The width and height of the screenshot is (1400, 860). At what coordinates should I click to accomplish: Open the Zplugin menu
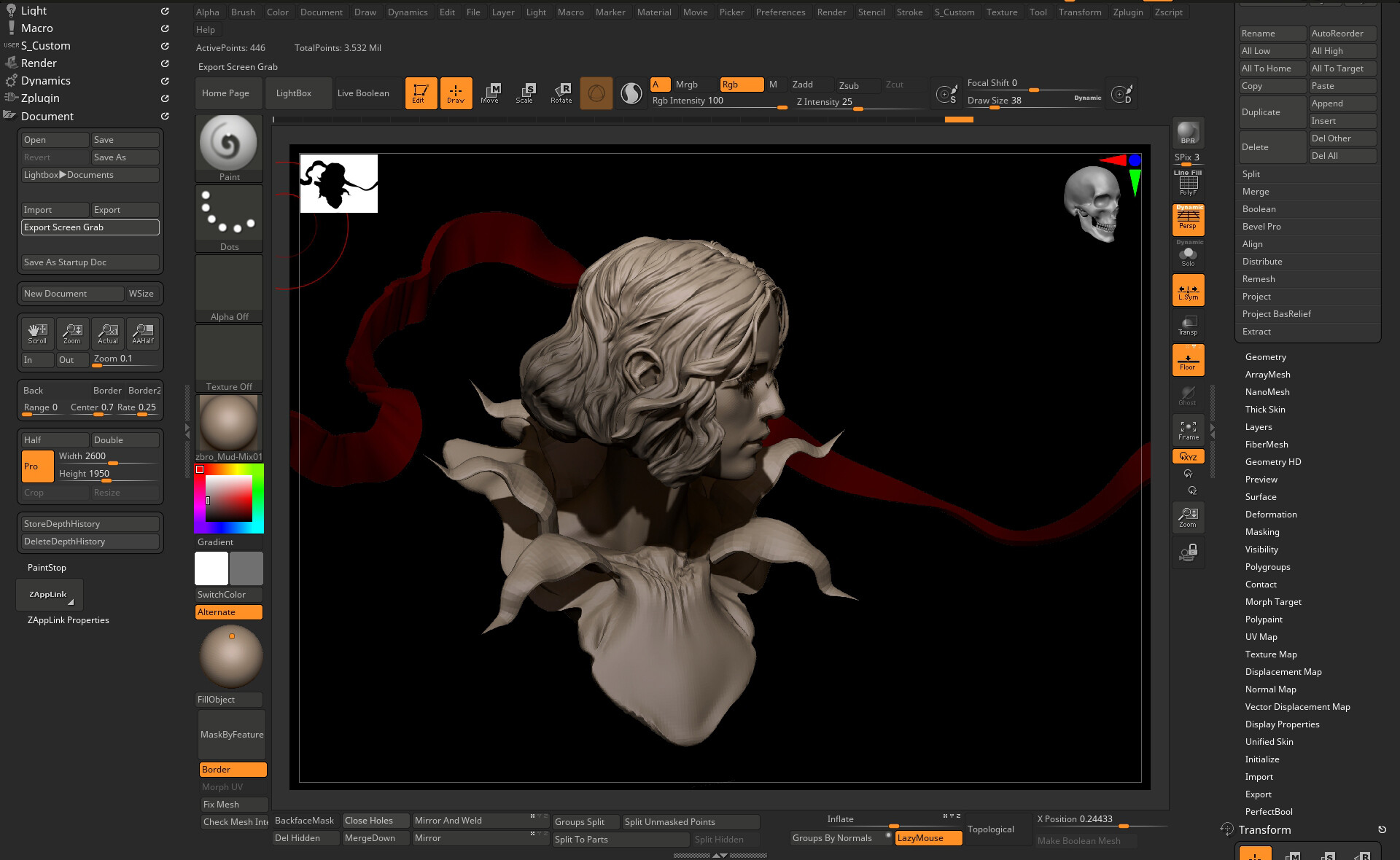coord(1127,12)
